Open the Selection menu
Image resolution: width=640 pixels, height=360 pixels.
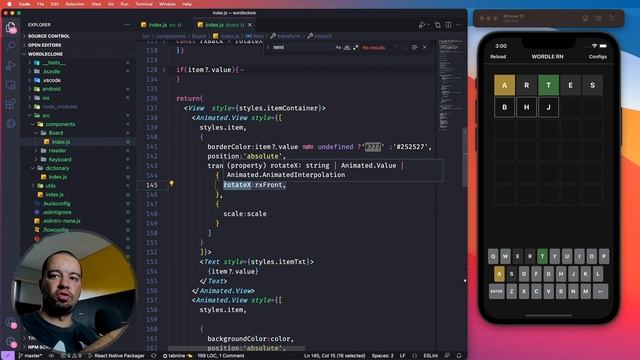[75, 4]
